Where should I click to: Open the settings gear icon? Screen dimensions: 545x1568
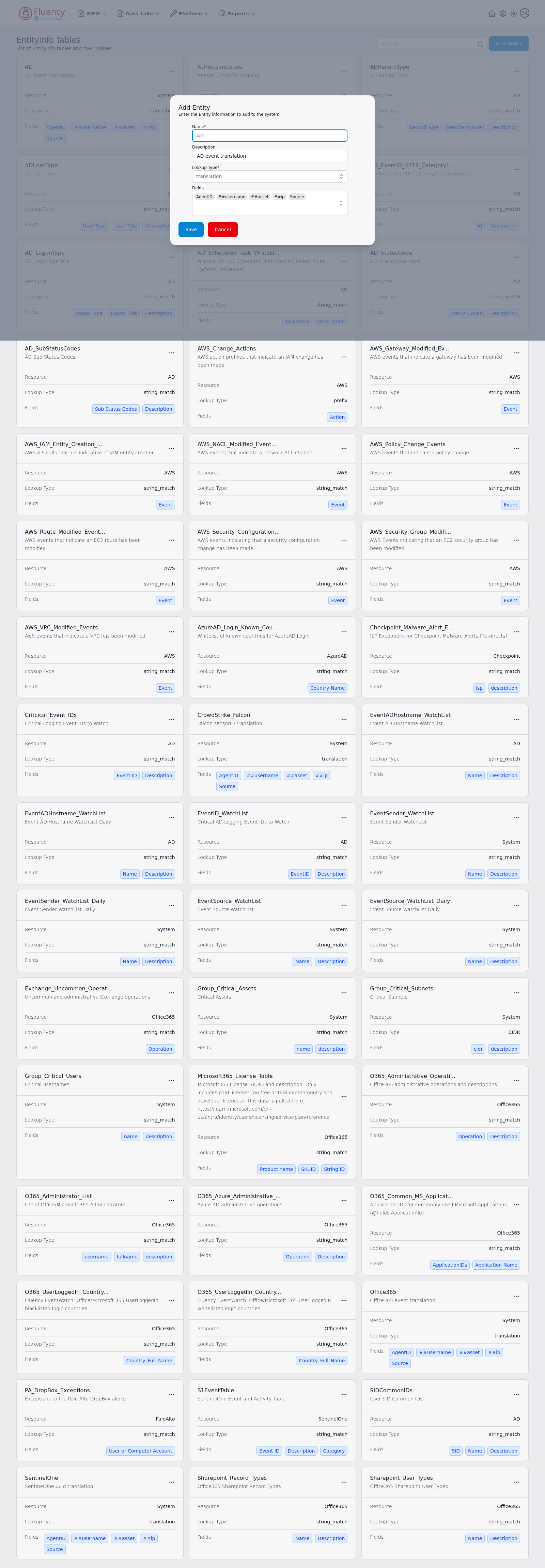point(502,13)
